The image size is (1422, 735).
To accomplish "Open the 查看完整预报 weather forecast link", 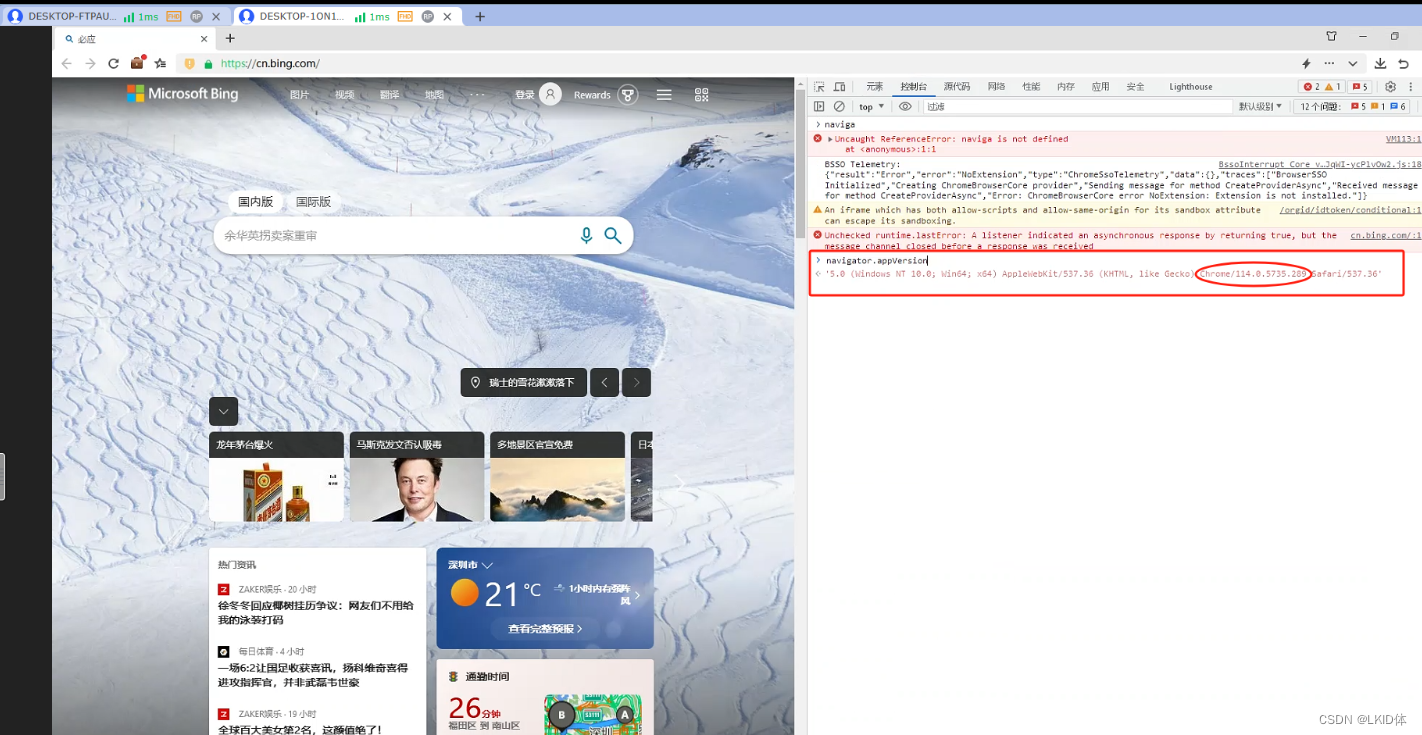I will tap(544, 628).
